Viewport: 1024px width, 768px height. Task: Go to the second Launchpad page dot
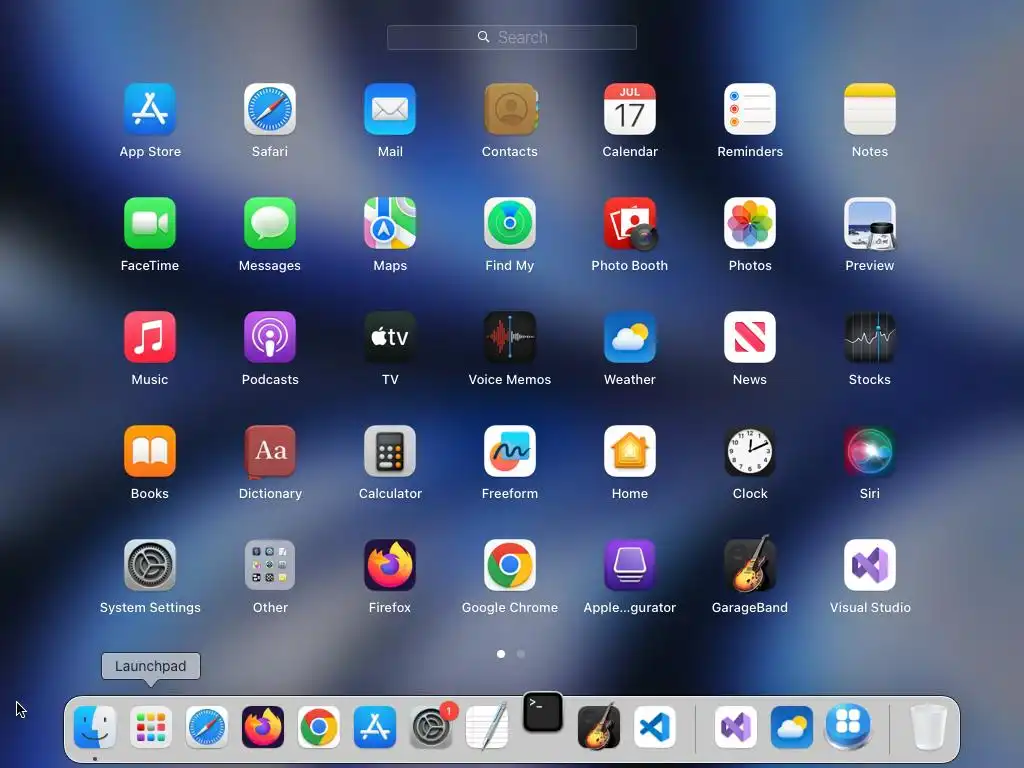point(520,654)
